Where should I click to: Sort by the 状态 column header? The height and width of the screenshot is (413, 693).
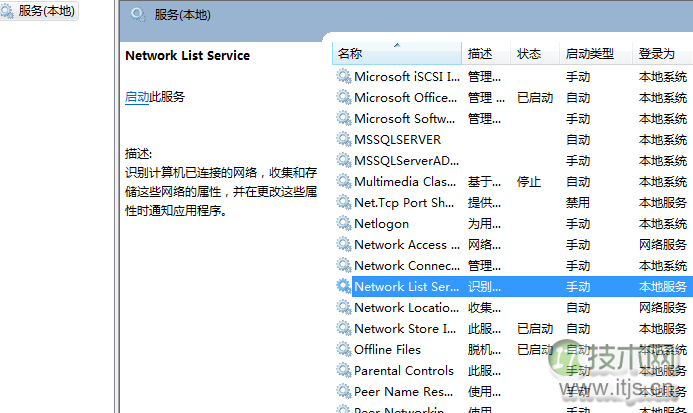(x=535, y=54)
